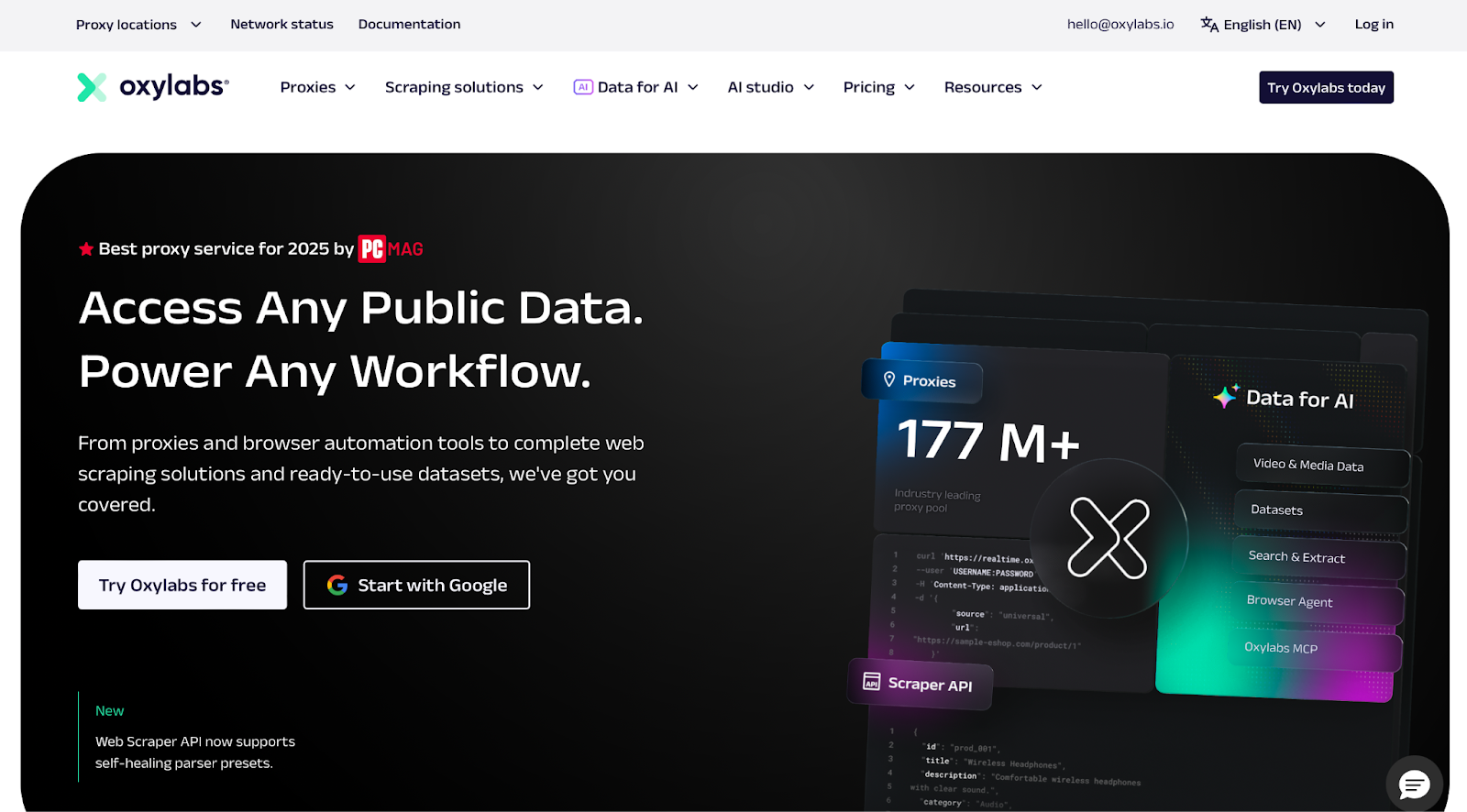Select English (EN) language option
Image resolution: width=1467 pixels, height=812 pixels.
pos(1263,25)
